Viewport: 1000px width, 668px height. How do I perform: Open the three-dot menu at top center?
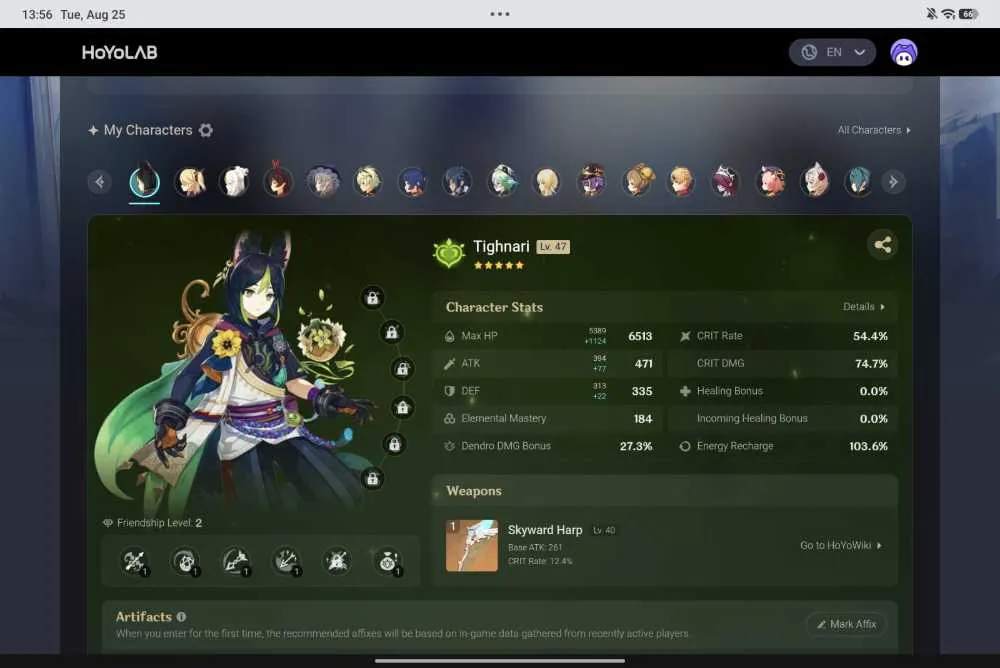[499, 14]
